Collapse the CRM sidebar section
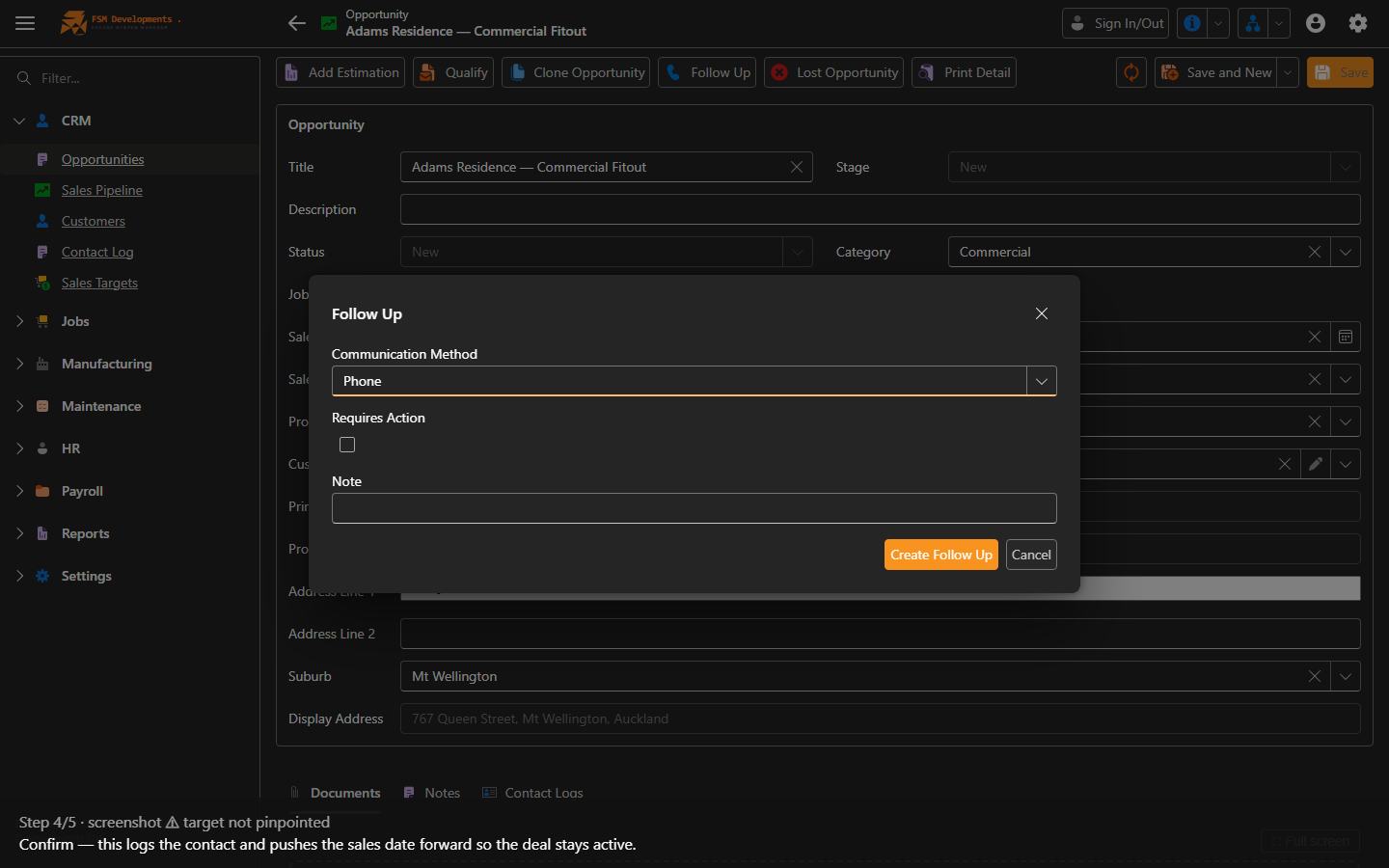The height and width of the screenshot is (868, 1389). point(19,121)
